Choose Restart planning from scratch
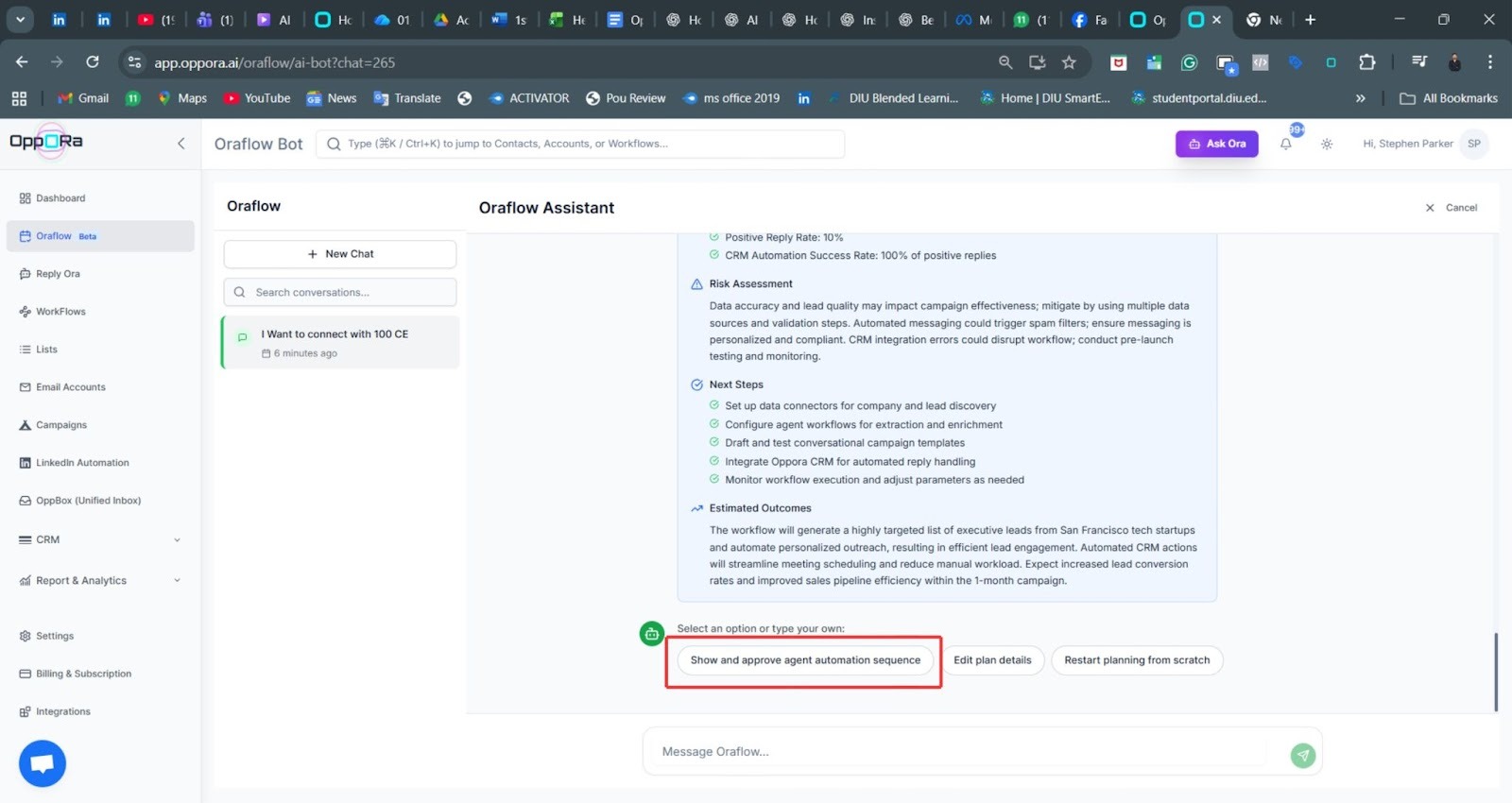The width and height of the screenshot is (1512, 803). click(1136, 660)
